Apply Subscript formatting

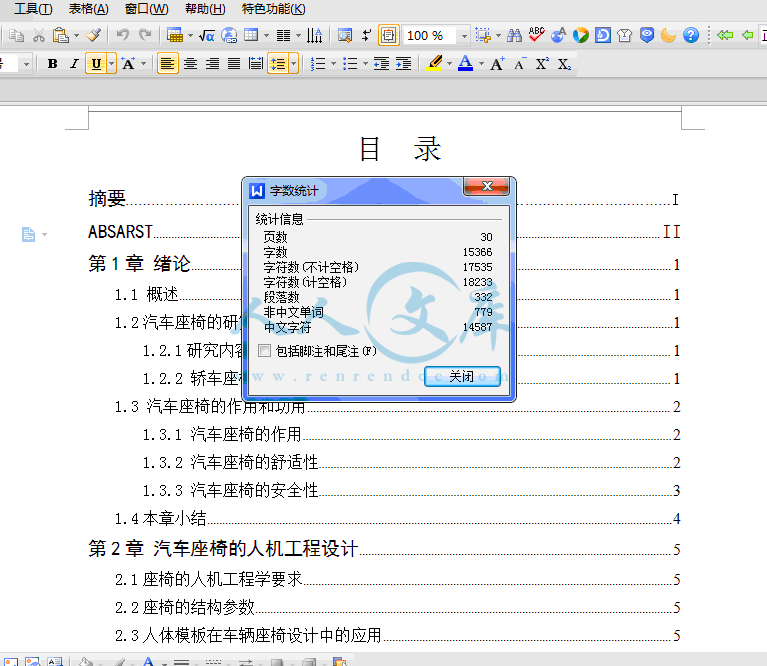564,64
